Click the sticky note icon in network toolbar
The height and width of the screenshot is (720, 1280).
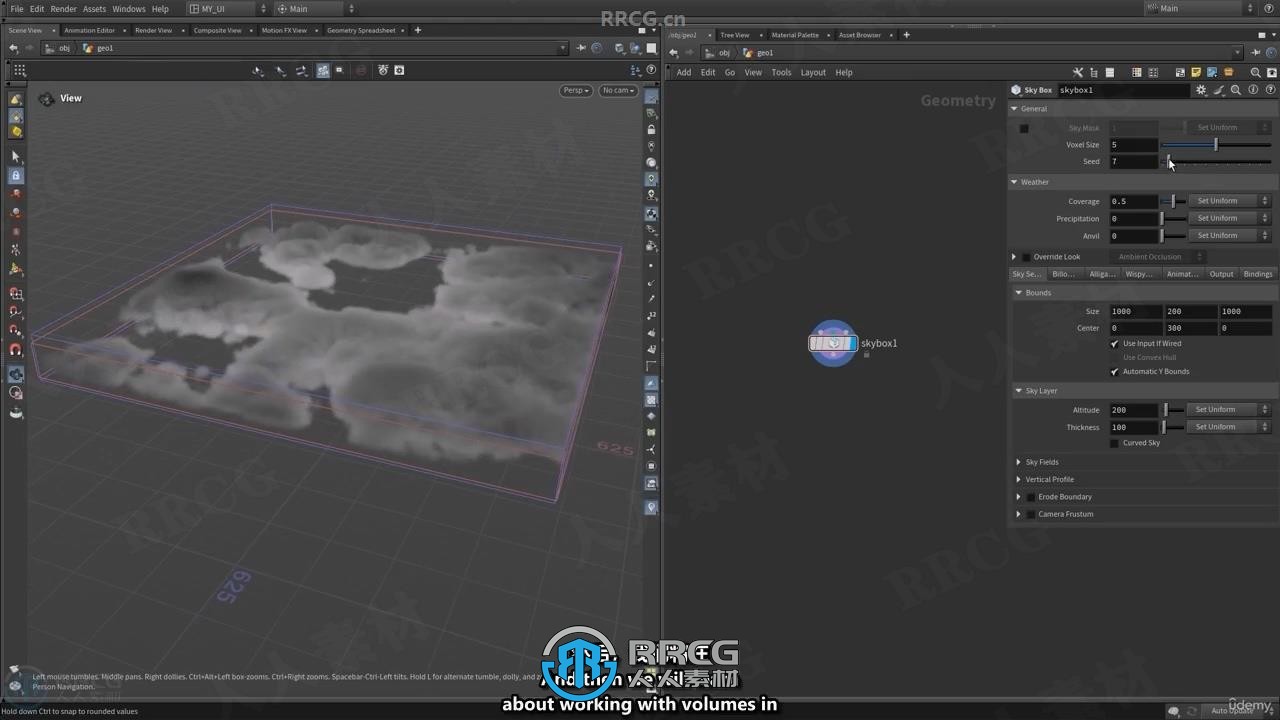pos(1196,72)
